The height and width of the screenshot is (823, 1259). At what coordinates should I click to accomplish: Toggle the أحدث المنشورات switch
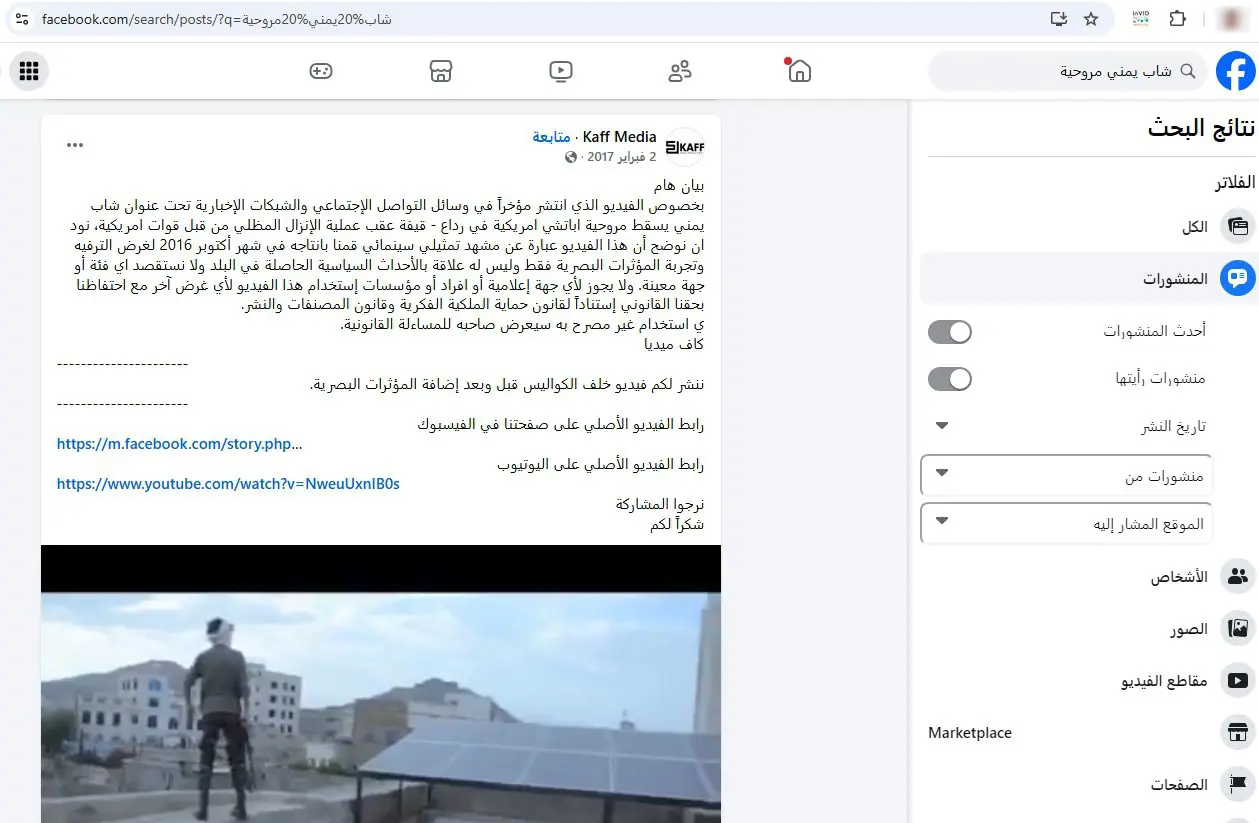[950, 331]
